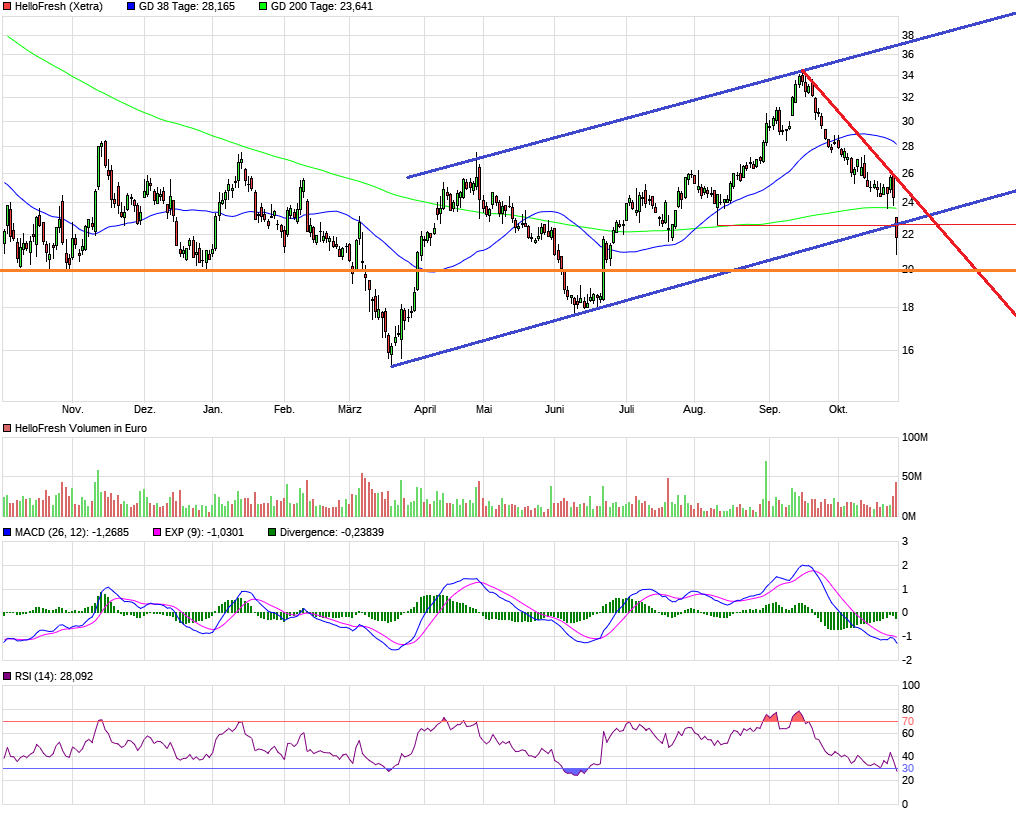
Task: Click the 'Mai' month label
Action: (484, 410)
